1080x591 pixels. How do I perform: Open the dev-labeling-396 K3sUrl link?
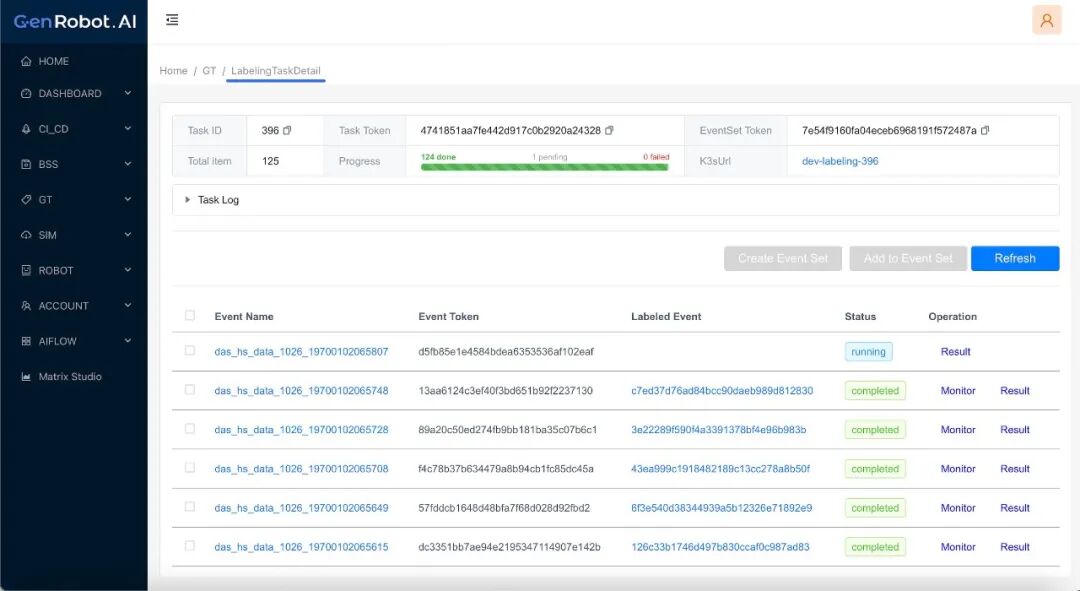840,161
